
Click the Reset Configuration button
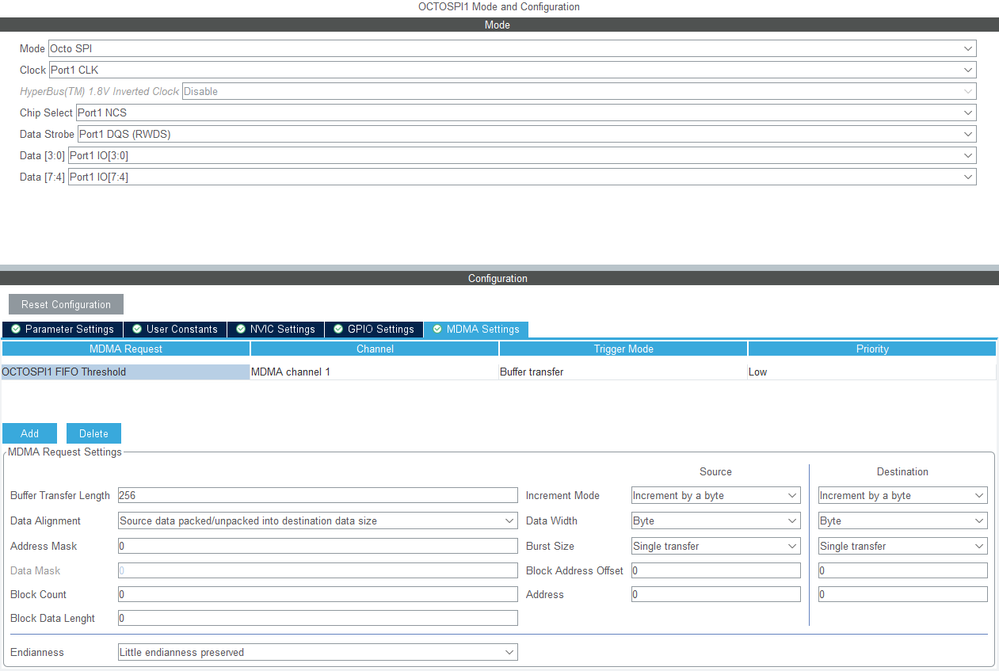(x=66, y=305)
